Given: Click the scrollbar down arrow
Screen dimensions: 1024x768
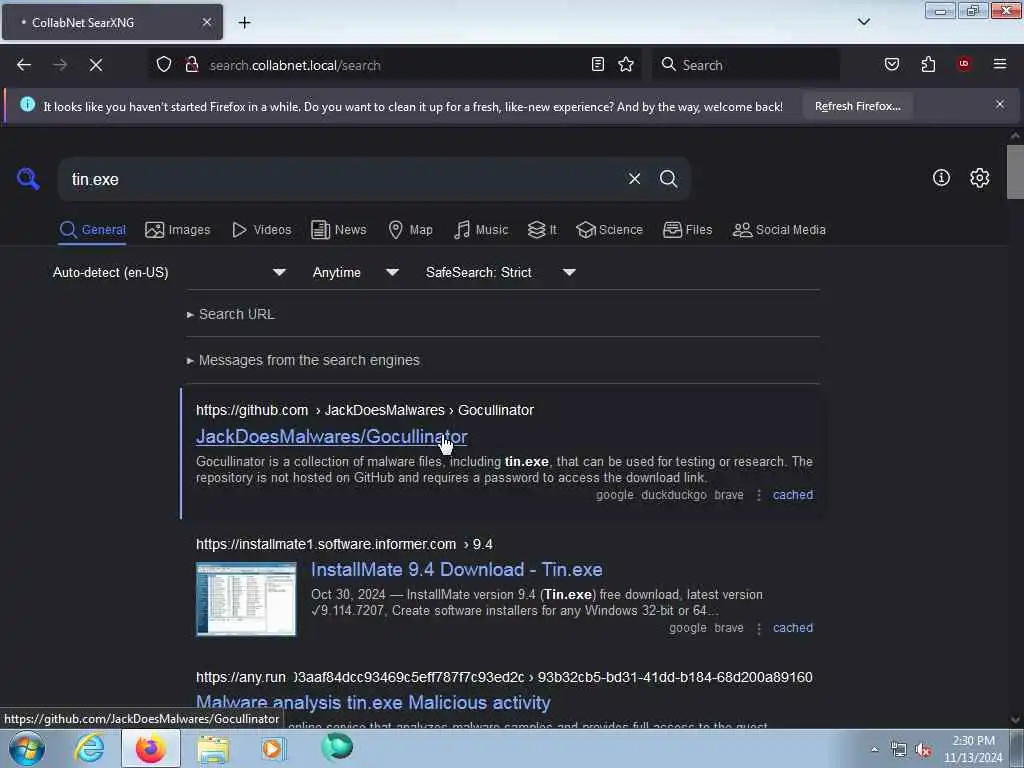Looking at the screenshot, I should coord(1015,720).
